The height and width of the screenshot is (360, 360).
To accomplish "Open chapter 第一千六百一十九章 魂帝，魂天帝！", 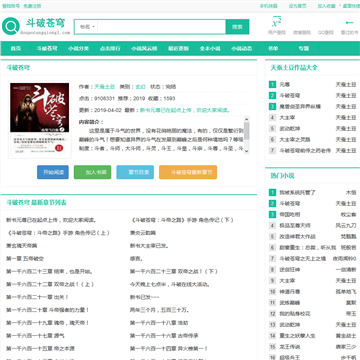I will coord(48,323).
